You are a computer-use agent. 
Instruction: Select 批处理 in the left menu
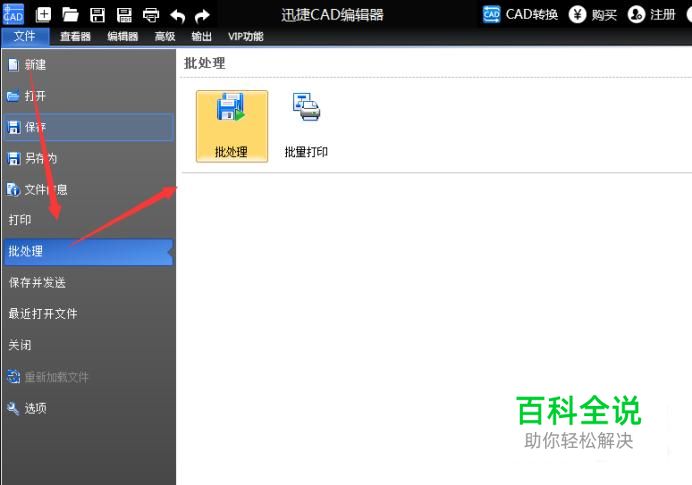pyautogui.click(x=88, y=252)
